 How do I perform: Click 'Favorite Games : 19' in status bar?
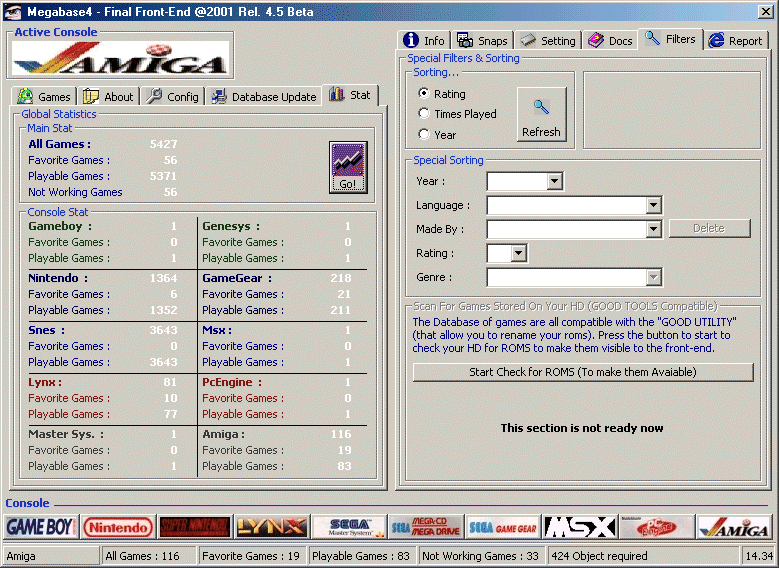point(251,556)
